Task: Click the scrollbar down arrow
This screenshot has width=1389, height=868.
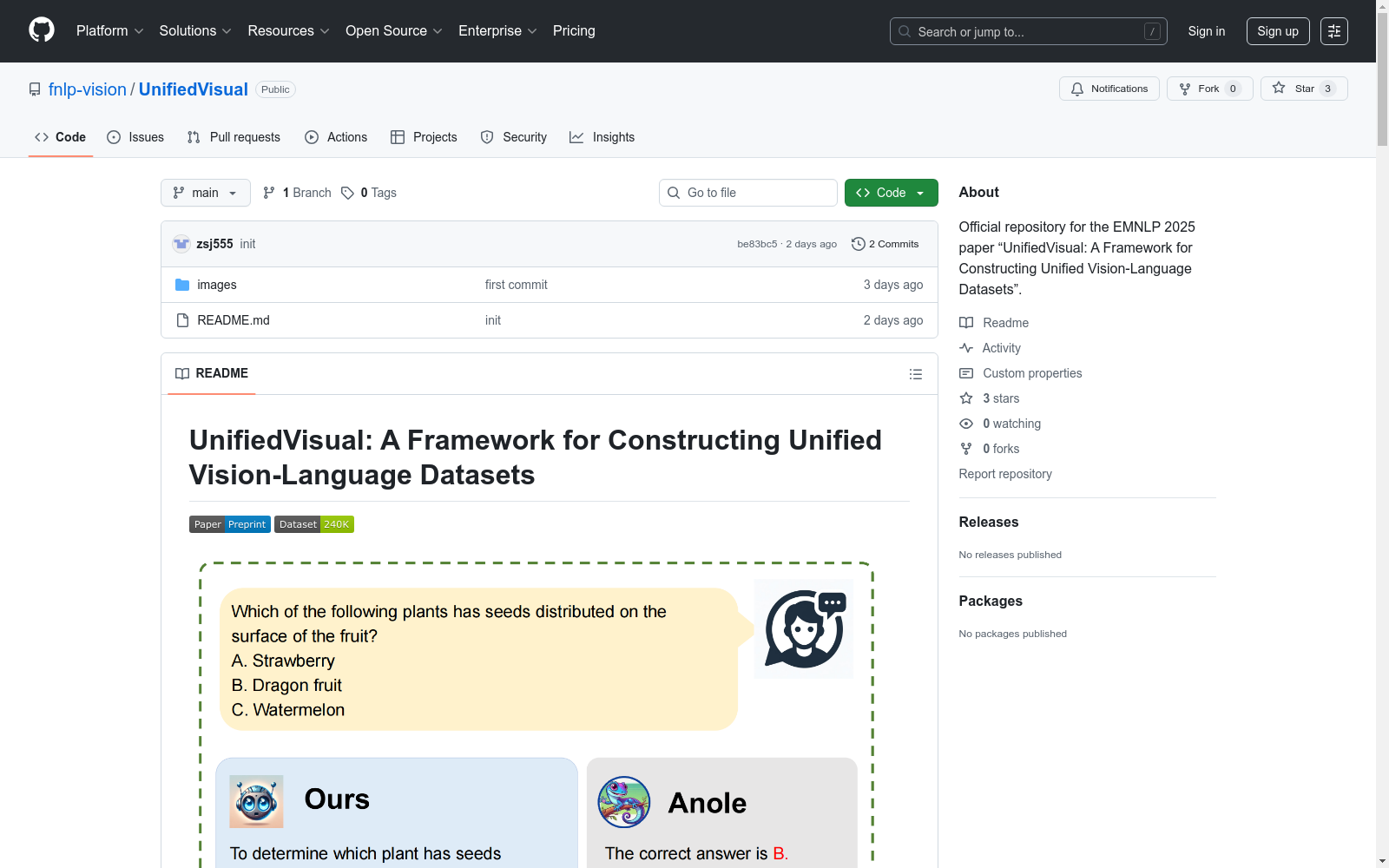Action: point(1382,861)
